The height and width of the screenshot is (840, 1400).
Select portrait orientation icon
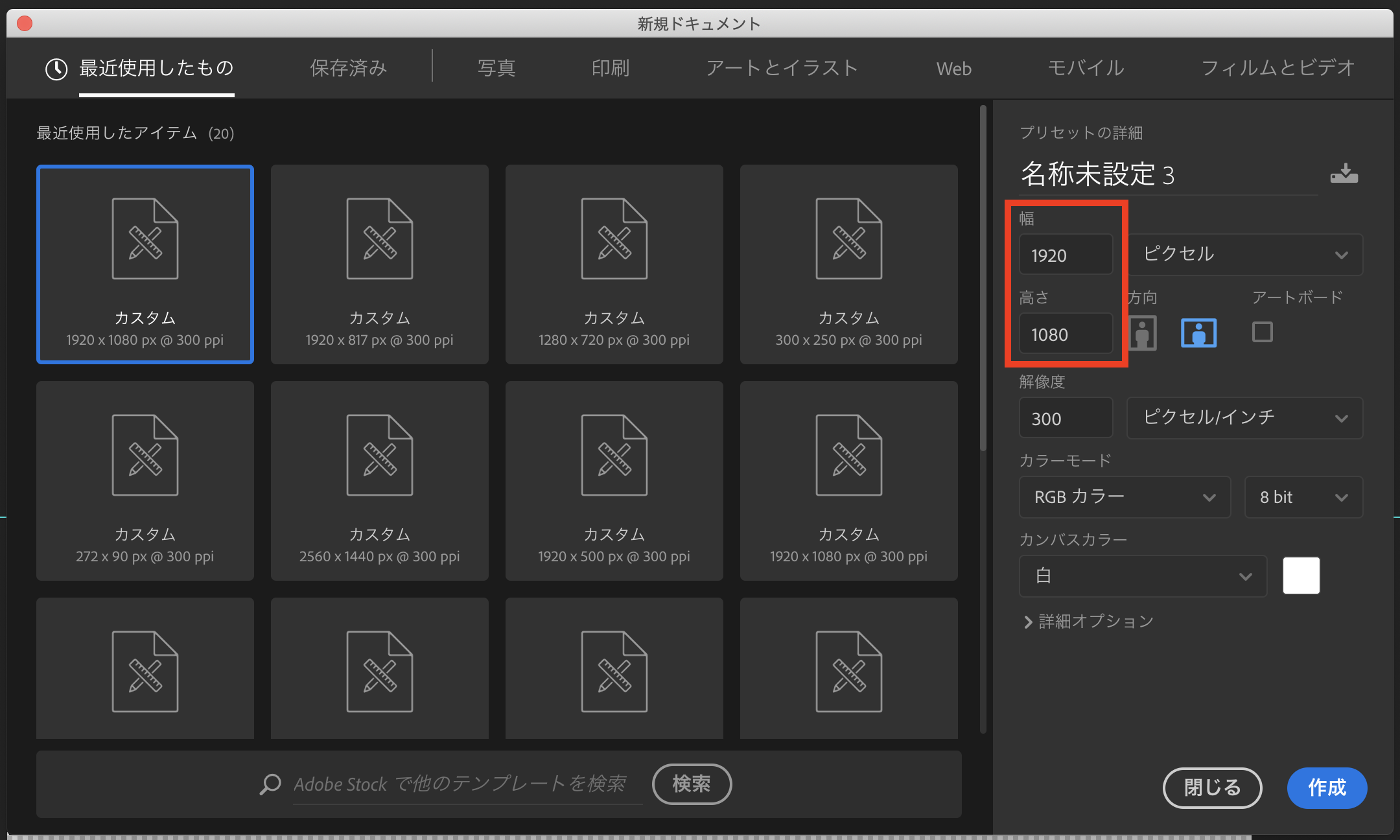pos(1143,333)
